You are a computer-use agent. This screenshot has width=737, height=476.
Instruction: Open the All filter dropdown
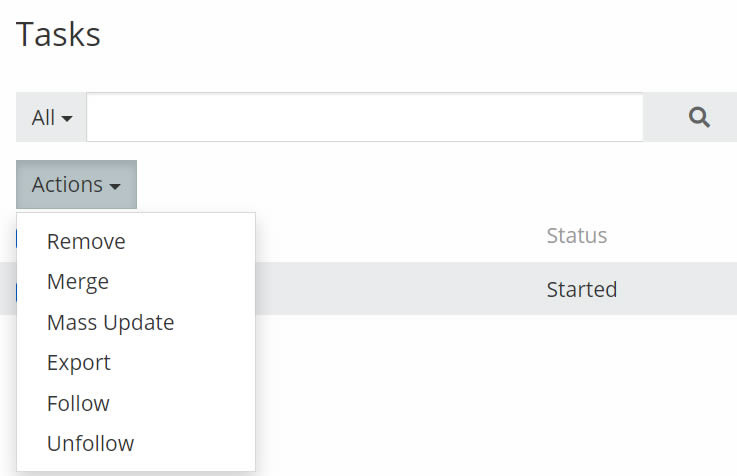51,118
